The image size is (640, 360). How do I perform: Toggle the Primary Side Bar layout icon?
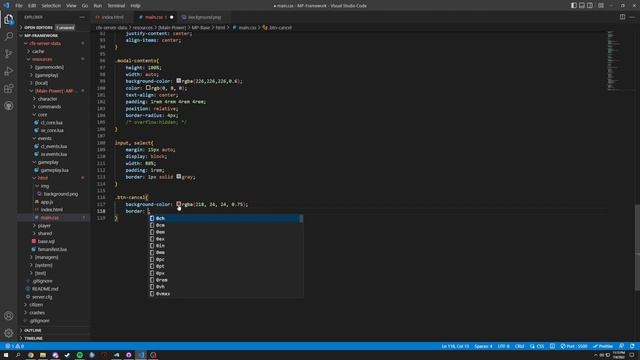click(x=574, y=6)
